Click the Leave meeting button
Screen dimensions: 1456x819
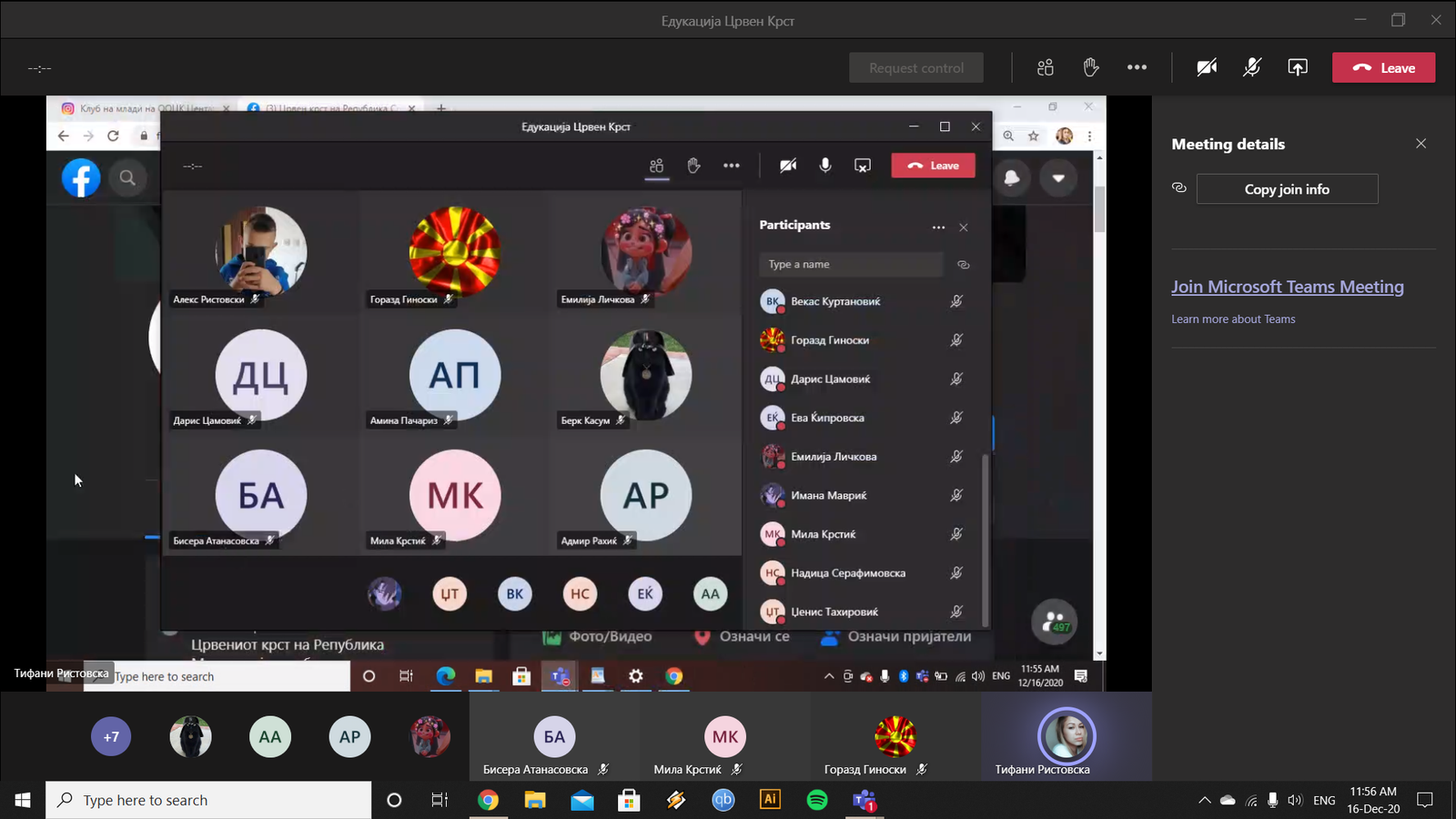(1383, 67)
